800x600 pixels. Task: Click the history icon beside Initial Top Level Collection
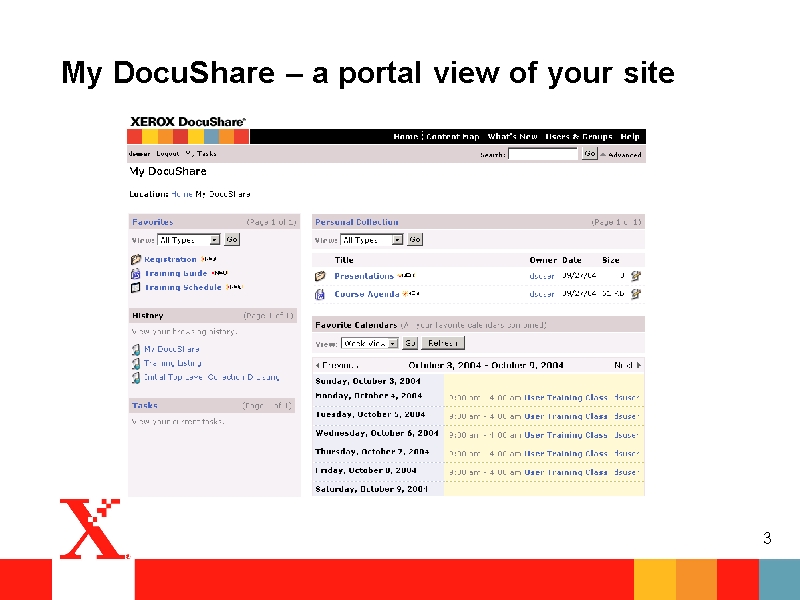(136, 378)
